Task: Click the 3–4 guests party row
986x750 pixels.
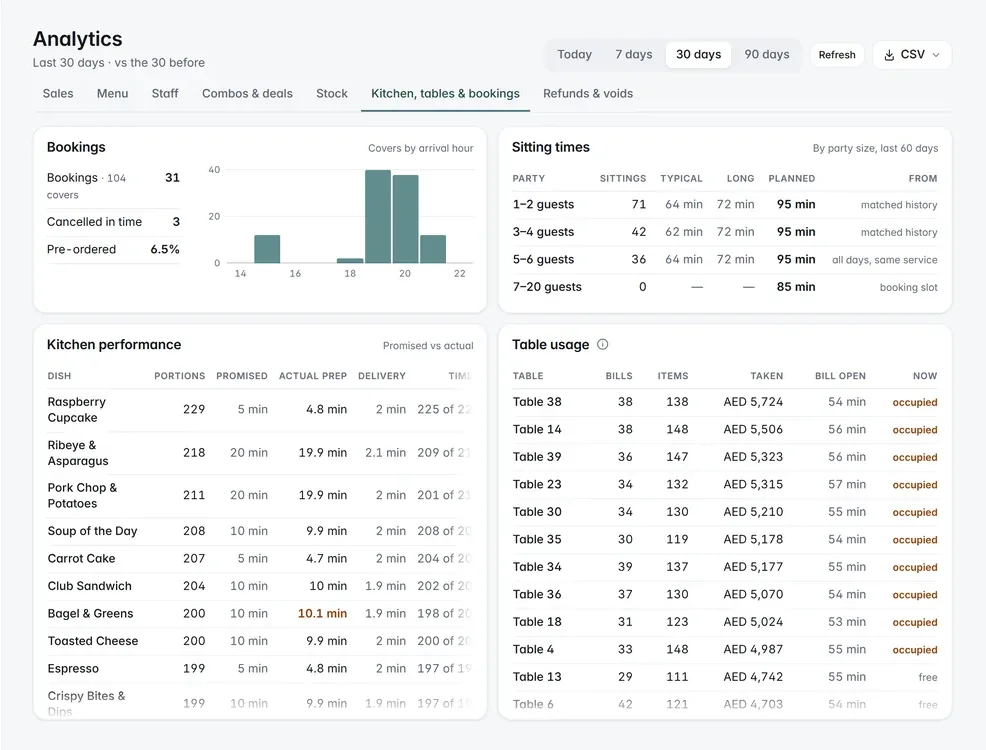Action: point(724,232)
